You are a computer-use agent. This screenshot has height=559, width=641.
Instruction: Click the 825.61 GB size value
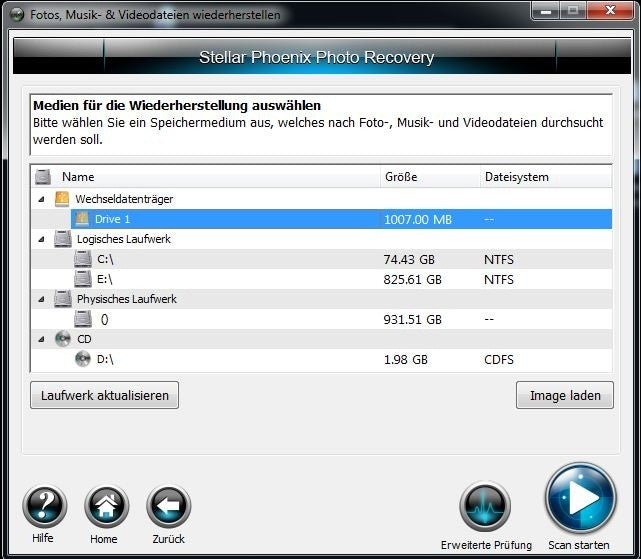(412, 280)
